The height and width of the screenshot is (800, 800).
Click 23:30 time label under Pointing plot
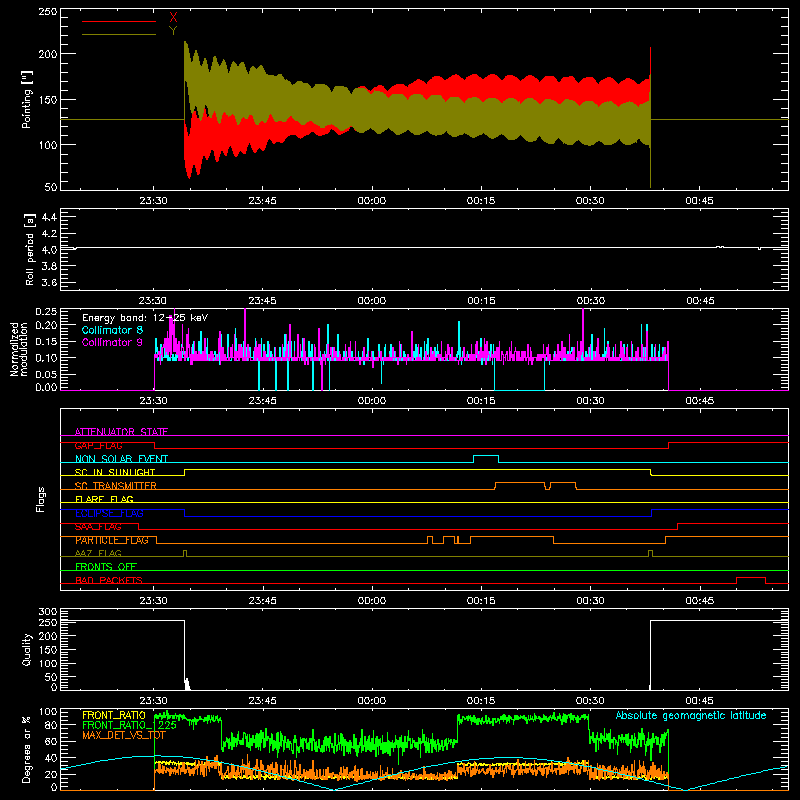(153, 201)
